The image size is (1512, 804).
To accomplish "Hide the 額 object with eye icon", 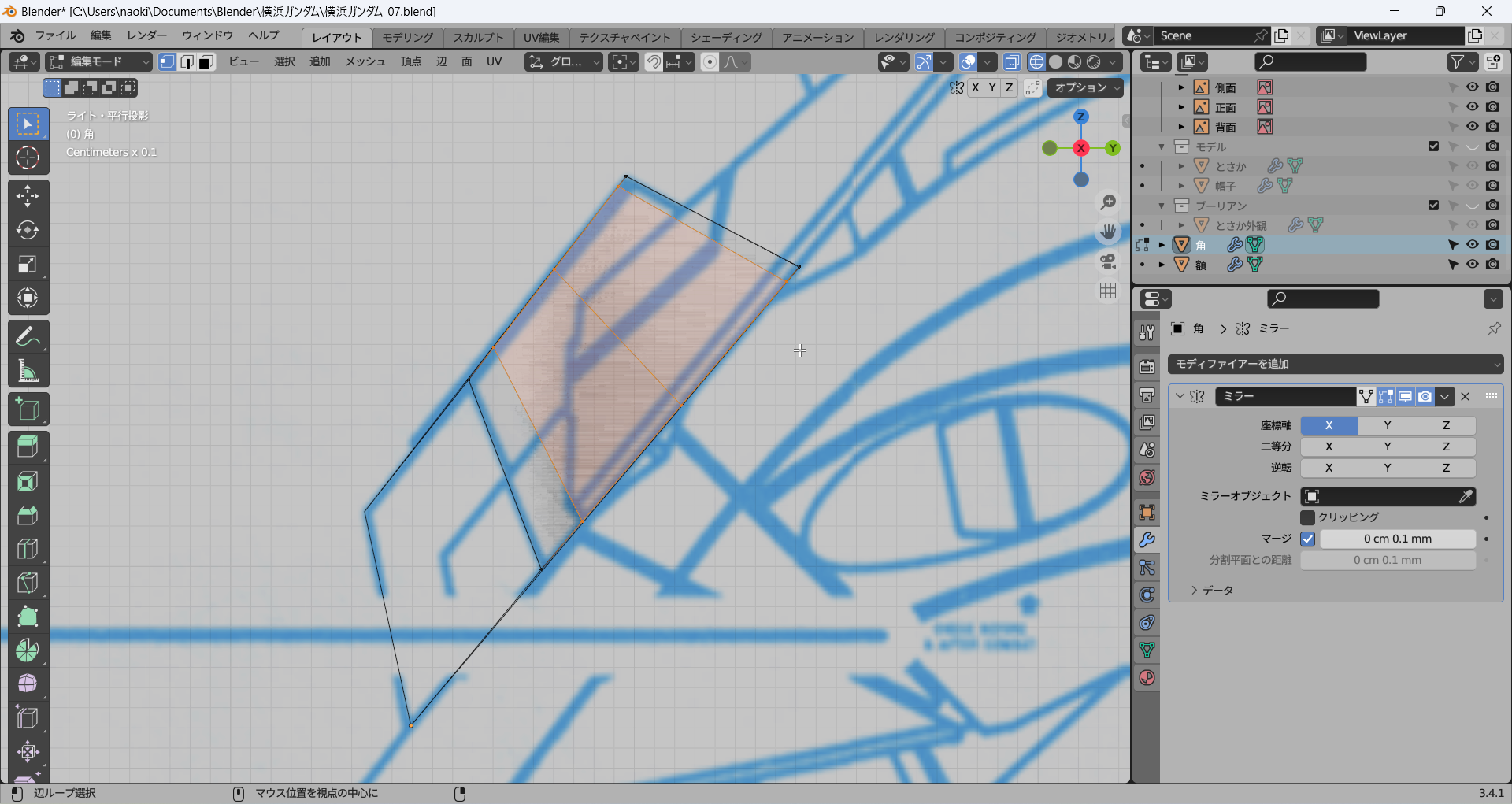I will [x=1472, y=265].
